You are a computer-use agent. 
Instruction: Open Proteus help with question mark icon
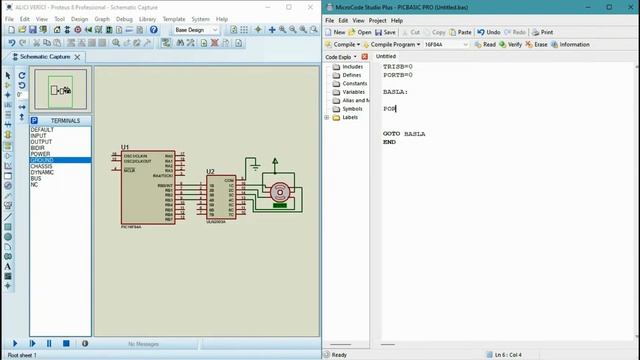click(x=153, y=30)
